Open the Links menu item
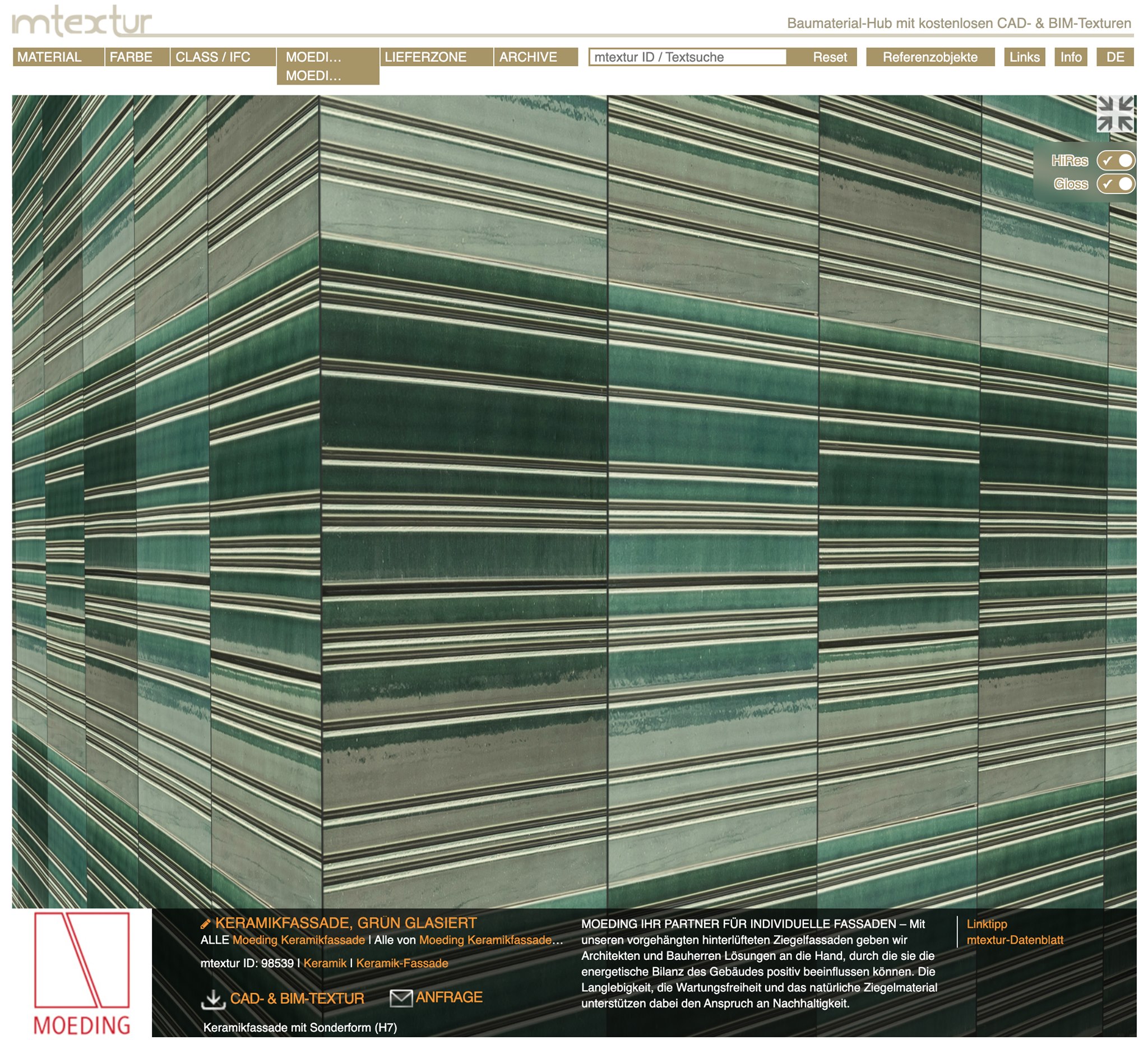 [1025, 57]
